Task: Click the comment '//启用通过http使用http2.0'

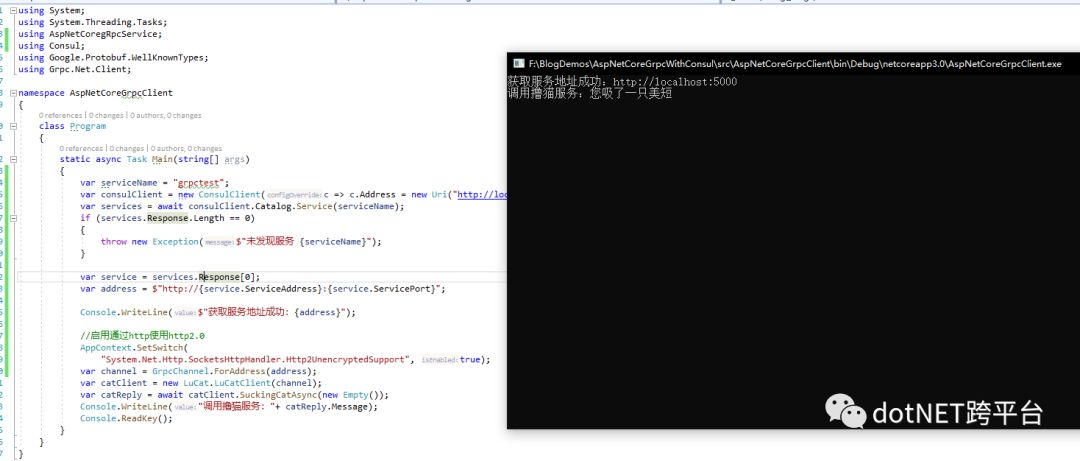Action: click(x=142, y=336)
